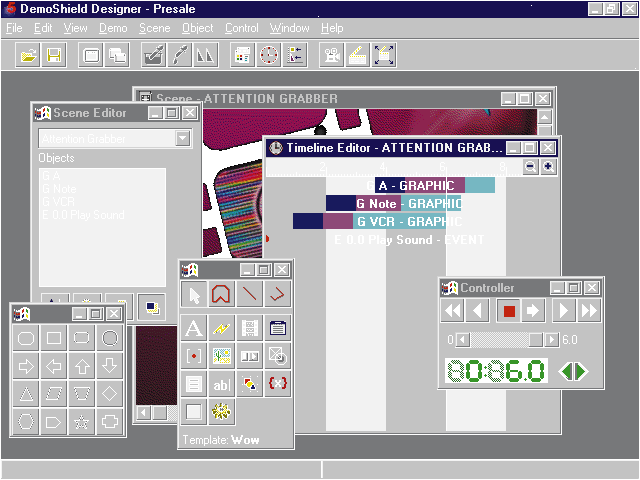Choose the picture image tool in palette

coord(222,355)
